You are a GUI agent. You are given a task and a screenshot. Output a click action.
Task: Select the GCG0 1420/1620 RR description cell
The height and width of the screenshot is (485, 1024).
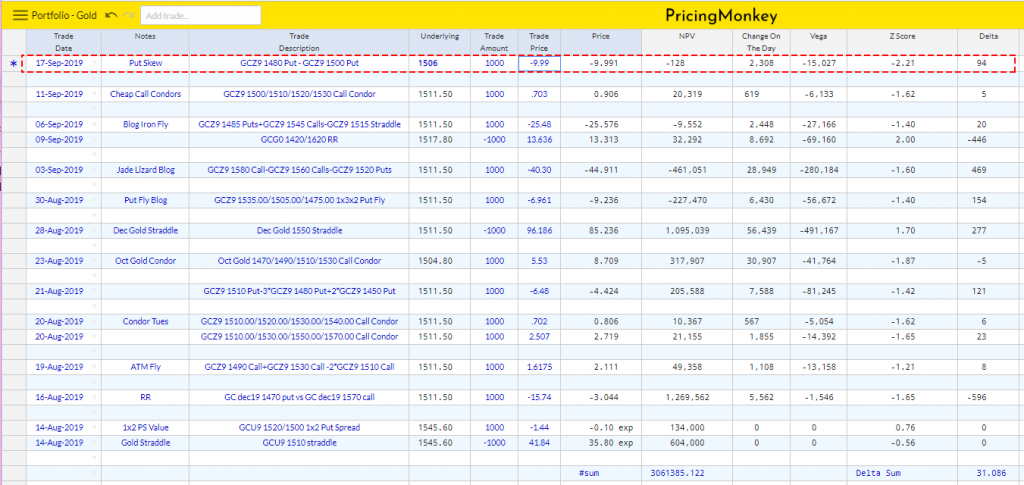[298, 139]
